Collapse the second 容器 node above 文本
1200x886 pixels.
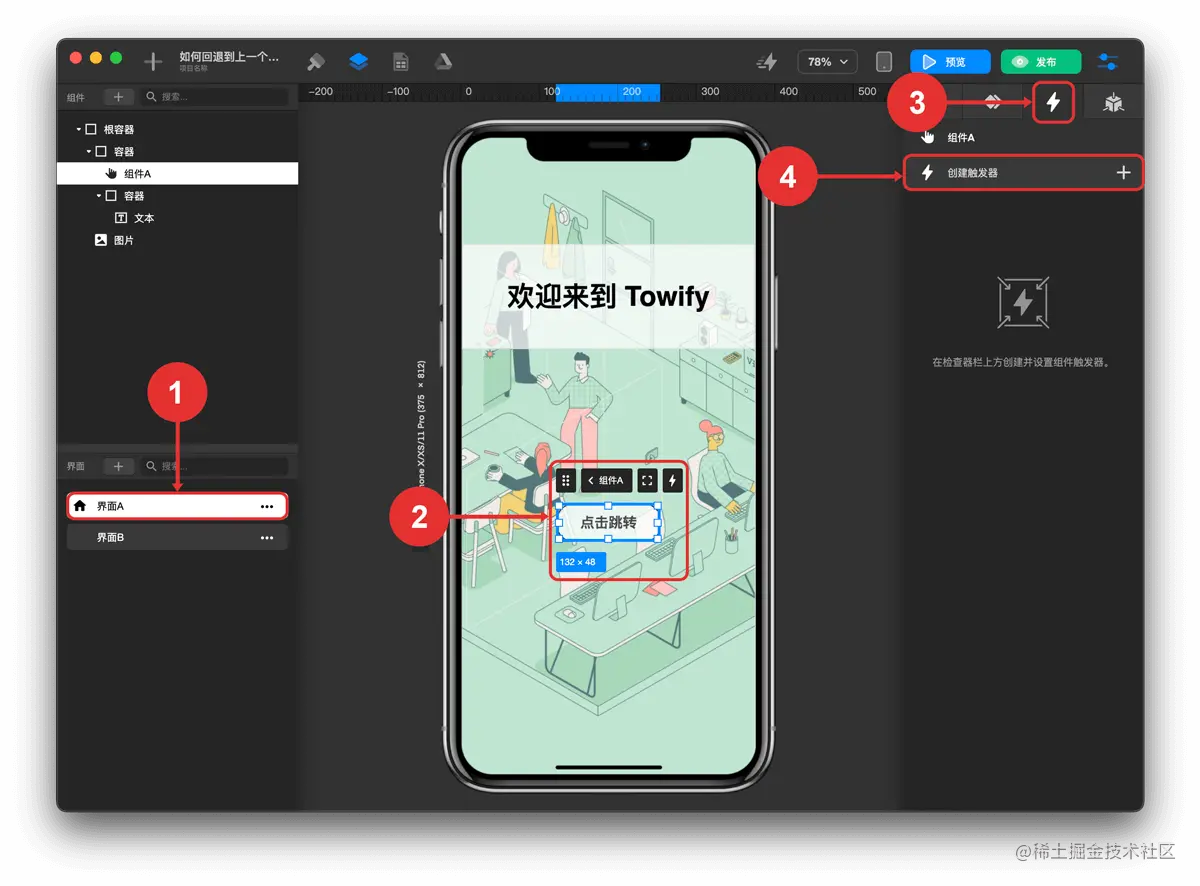click(x=99, y=196)
